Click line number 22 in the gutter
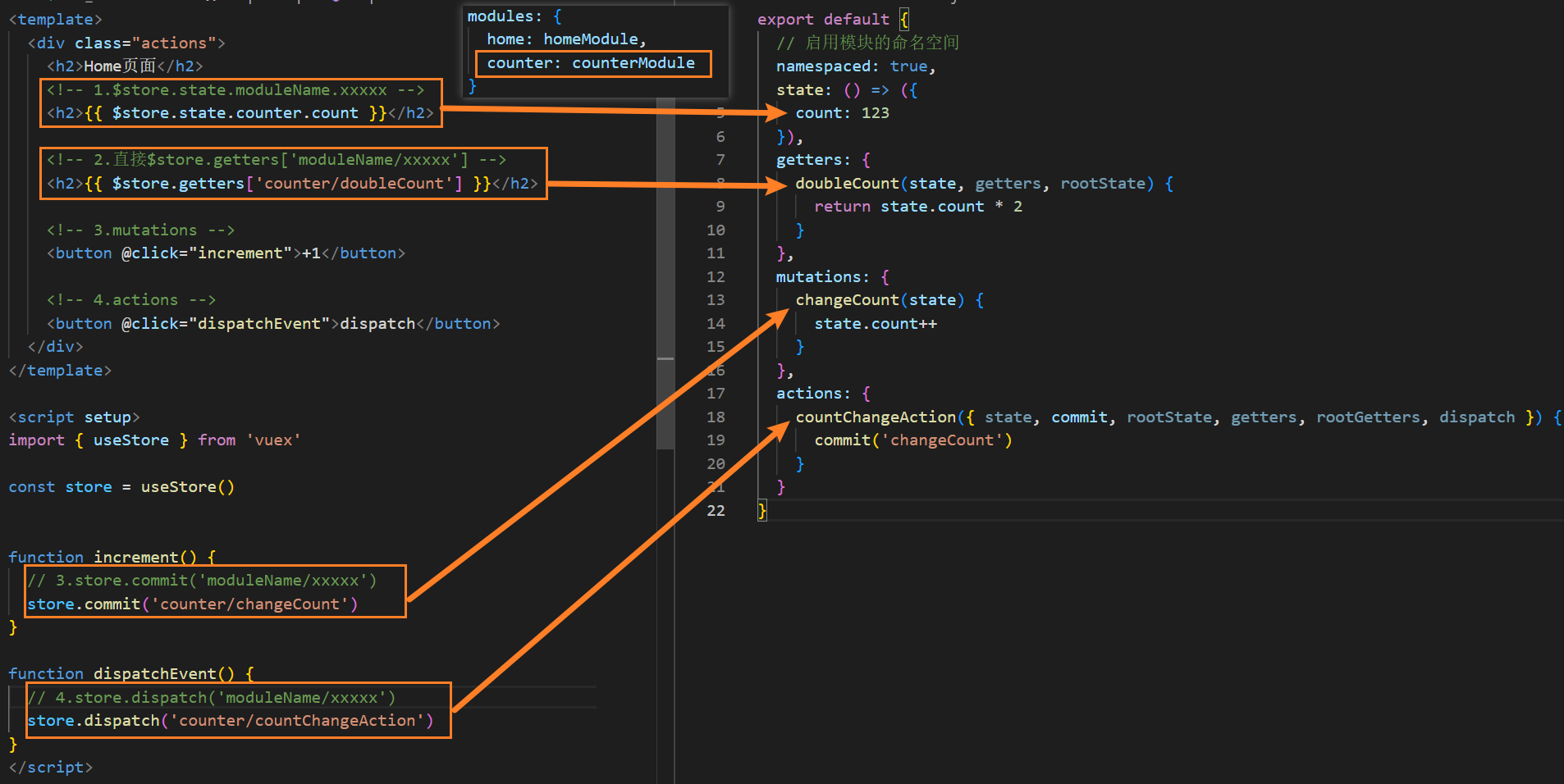 pyautogui.click(x=716, y=511)
